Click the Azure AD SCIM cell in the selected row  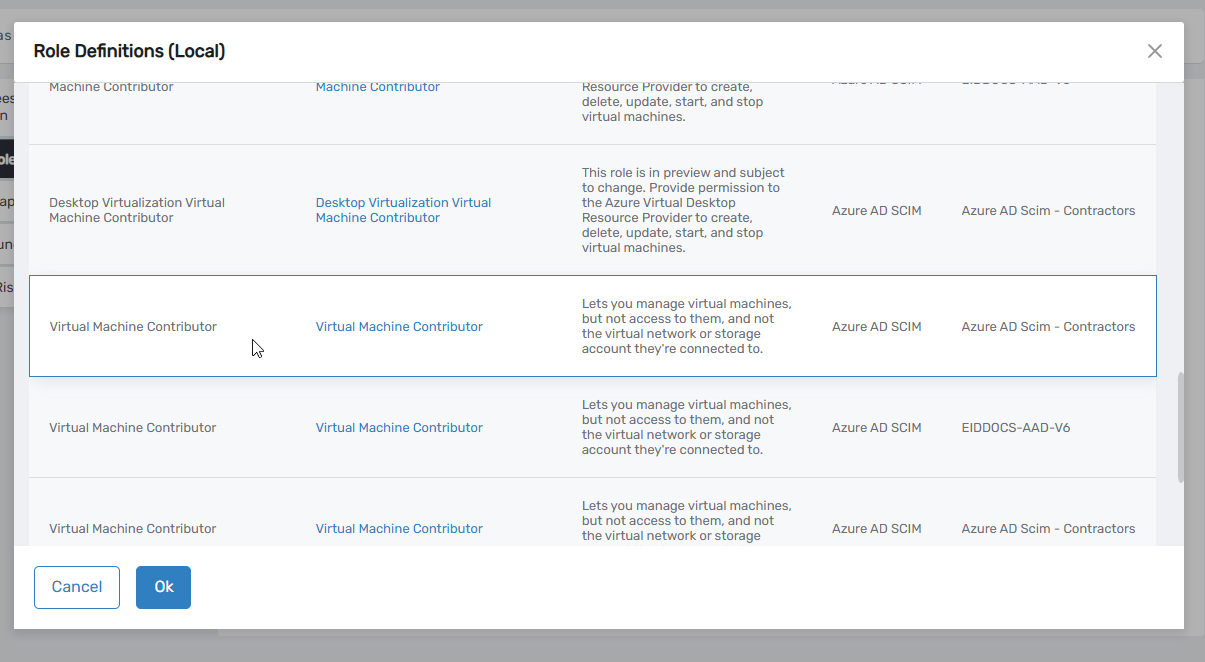pos(876,326)
